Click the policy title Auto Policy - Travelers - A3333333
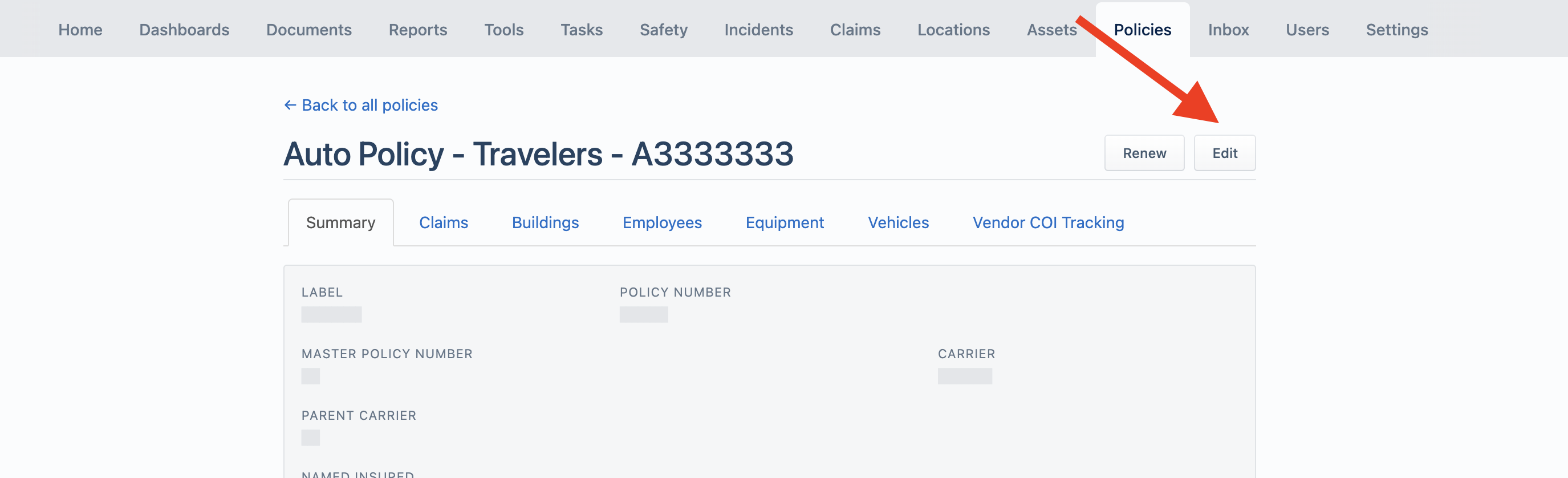The height and width of the screenshot is (478, 1568). point(539,153)
